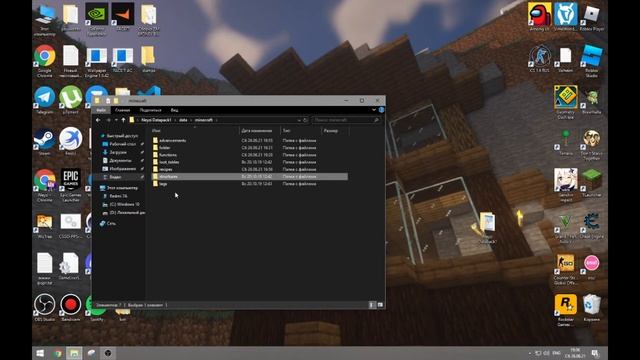
Task: Launch Bandicam from the desktop
Action: pyautogui.click(x=71, y=307)
